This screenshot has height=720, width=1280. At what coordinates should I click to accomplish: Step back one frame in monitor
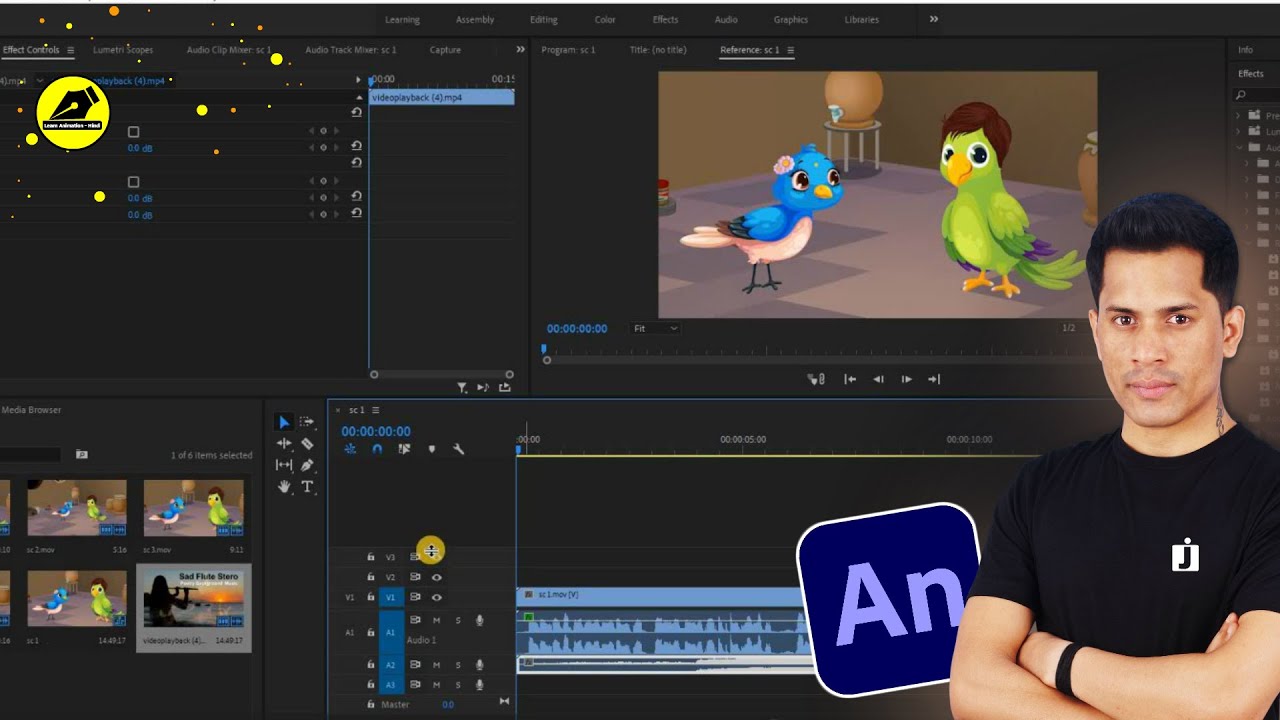coord(878,379)
